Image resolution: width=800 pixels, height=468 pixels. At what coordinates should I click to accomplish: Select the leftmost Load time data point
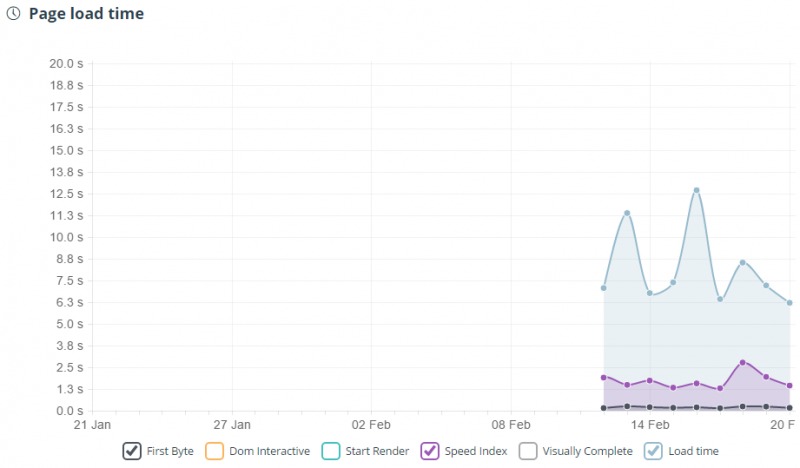click(x=603, y=288)
